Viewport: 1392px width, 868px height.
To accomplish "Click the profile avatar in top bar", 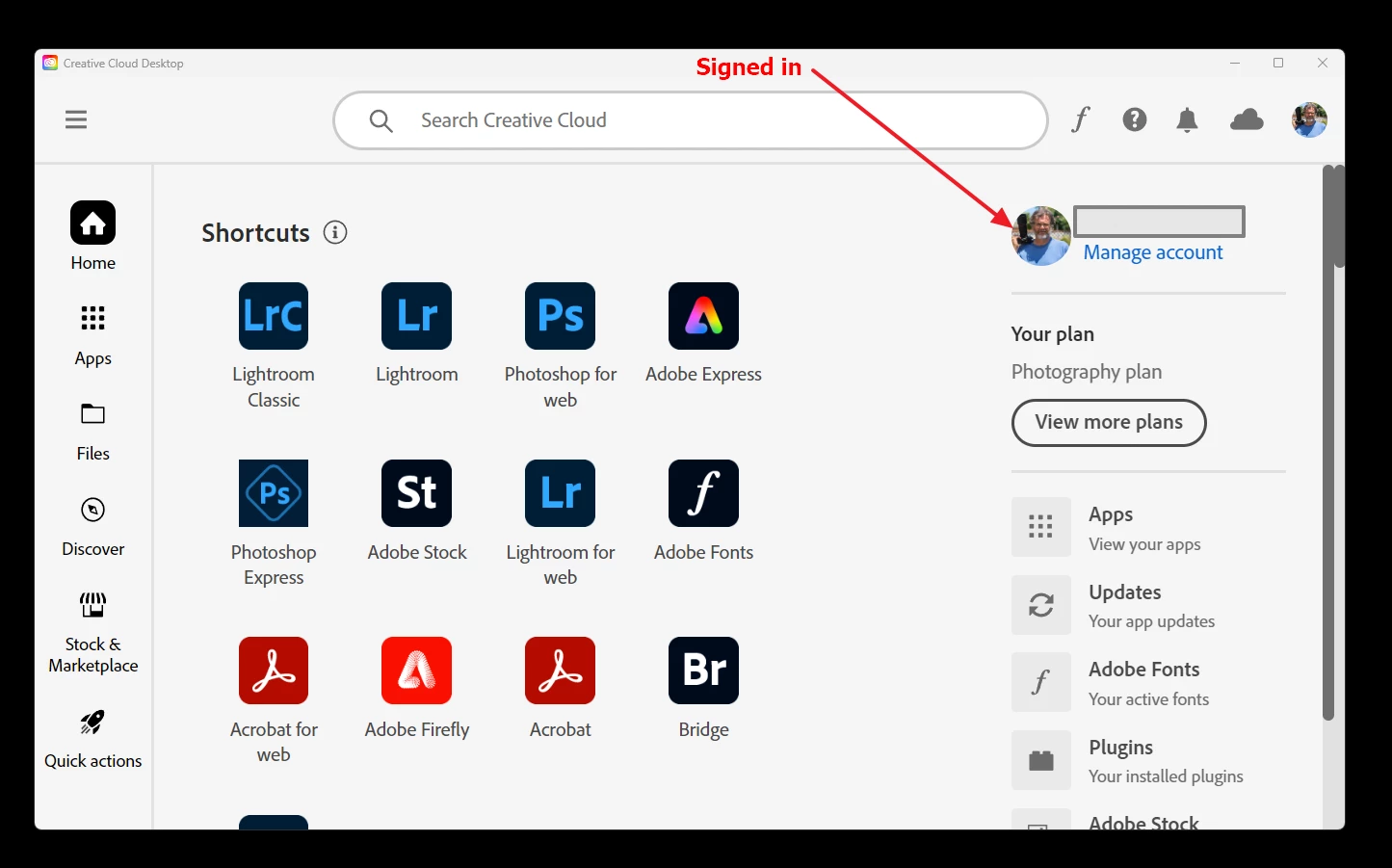I will 1309,119.
